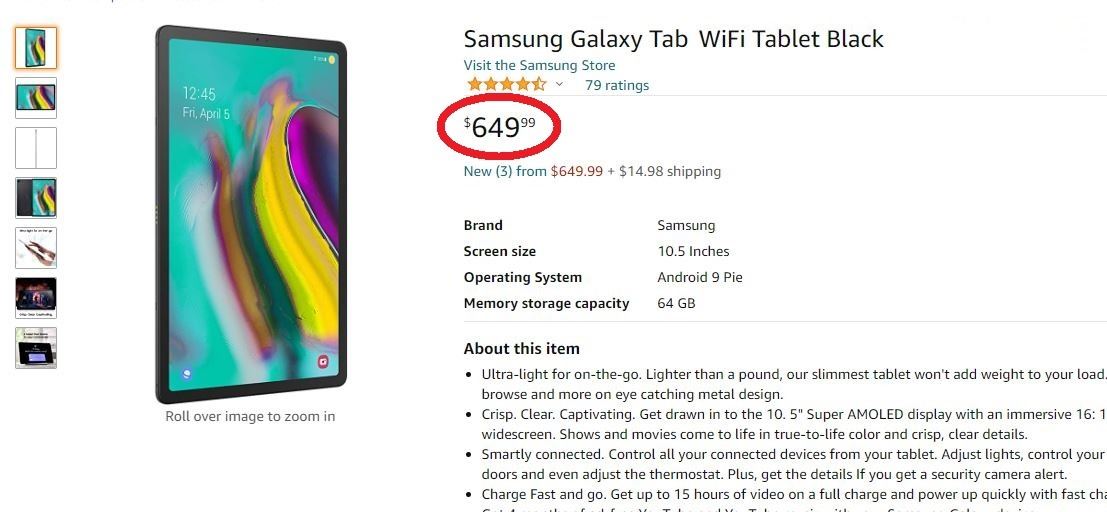Select the third thumbnail showing tablet side profile

coord(36,148)
